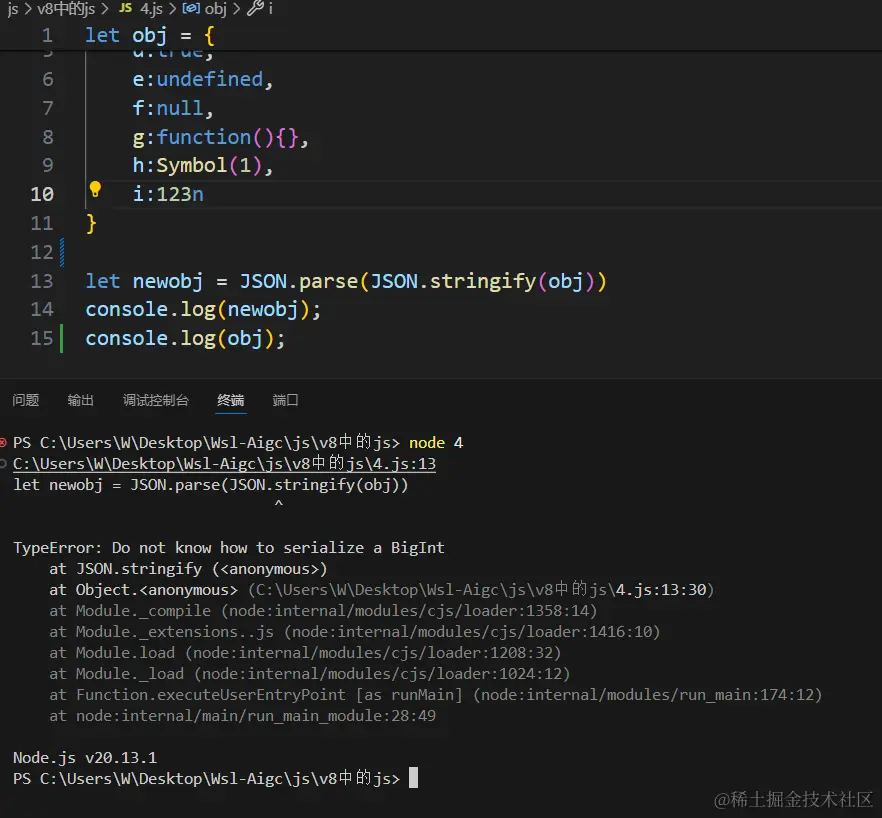The height and width of the screenshot is (818, 882).
Task: Click line number 15 in the gutter
Action: [42, 338]
